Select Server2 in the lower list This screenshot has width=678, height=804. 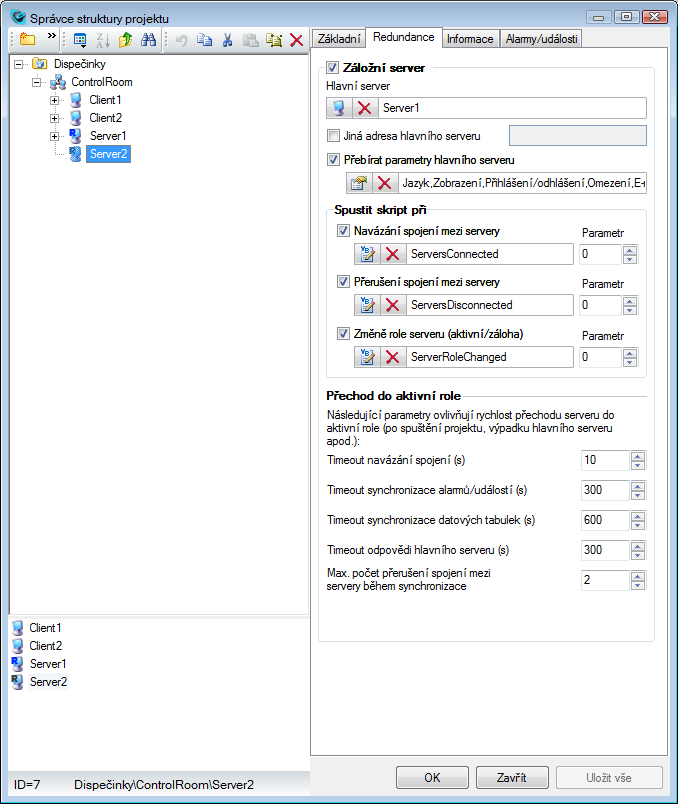tap(48, 681)
